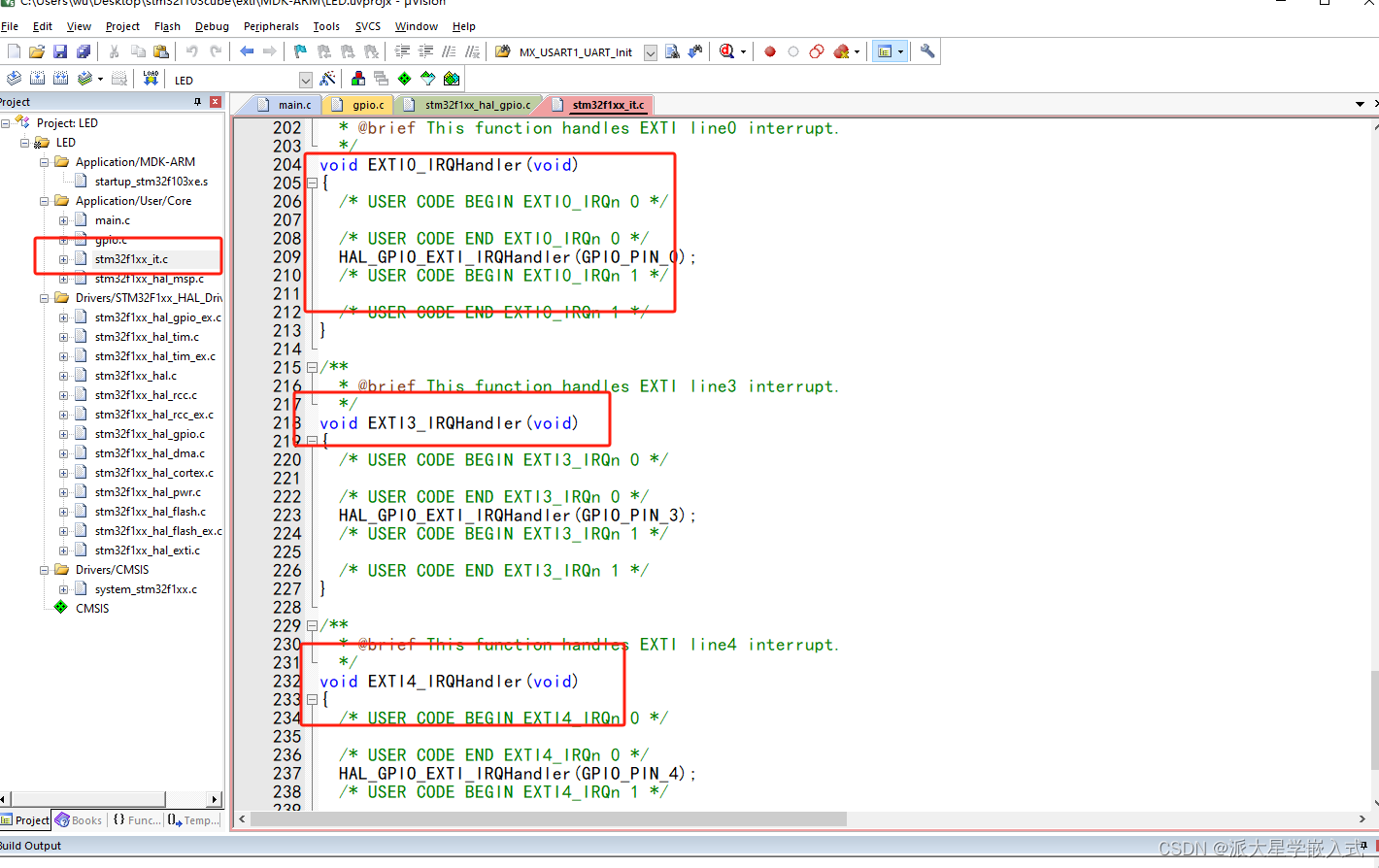Select startup_stm32f103xe.s in project tree

151,182
